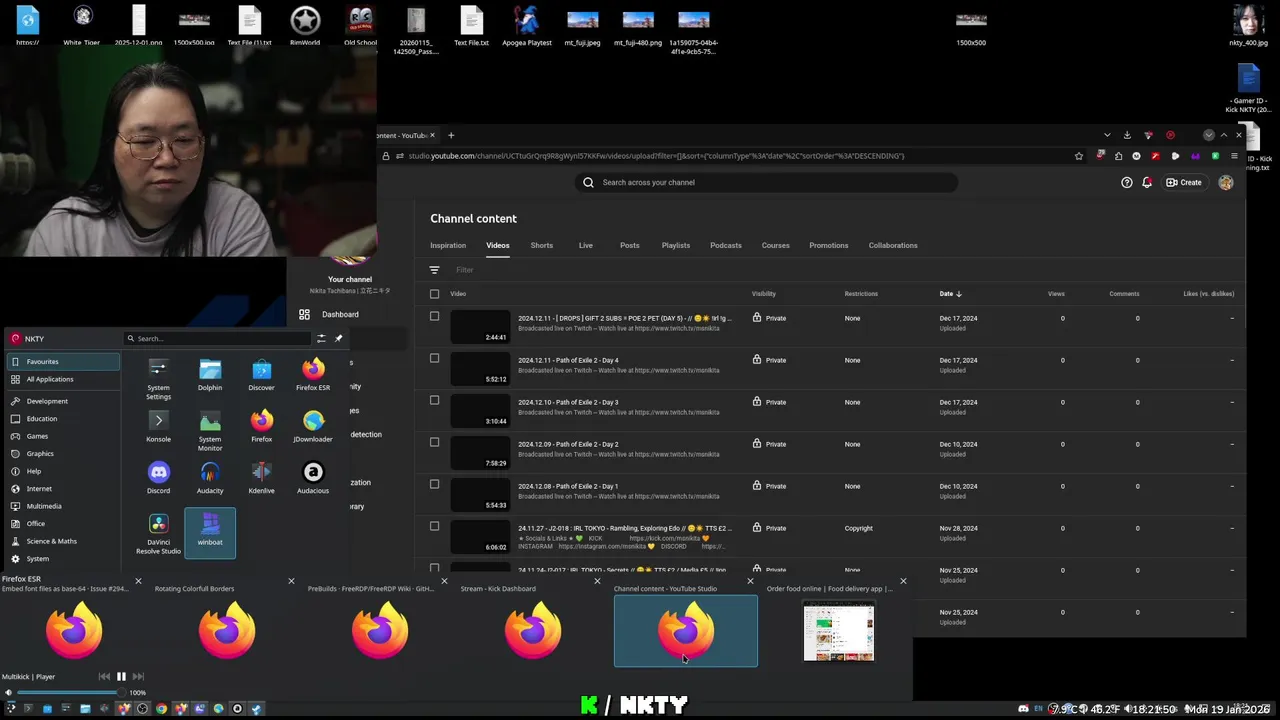Open System Settings in launcher
1280x720 pixels.
(x=158, y=379)
